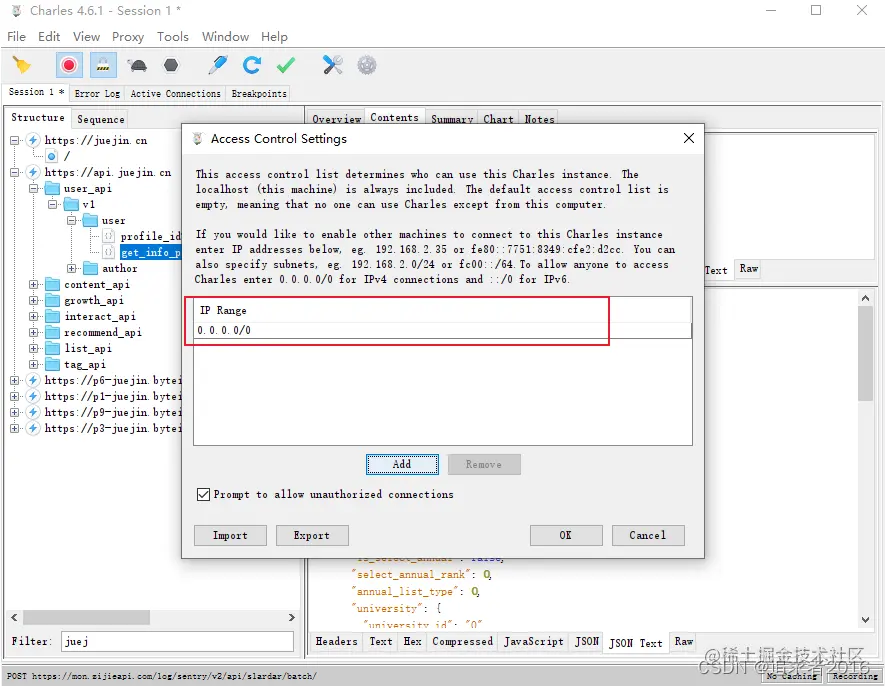
Task: Click the Compose pen icon
Action: [x=217, y=65]
